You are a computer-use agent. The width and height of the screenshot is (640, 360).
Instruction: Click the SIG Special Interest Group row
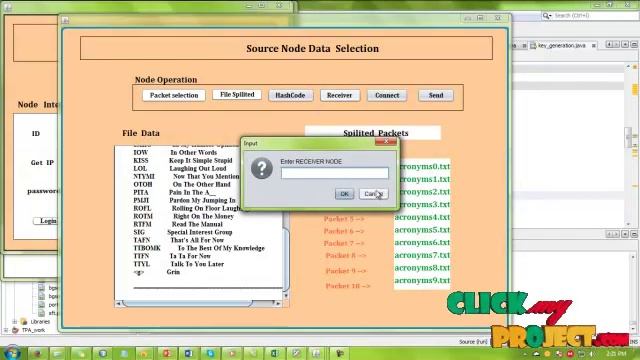click(183, 232)
